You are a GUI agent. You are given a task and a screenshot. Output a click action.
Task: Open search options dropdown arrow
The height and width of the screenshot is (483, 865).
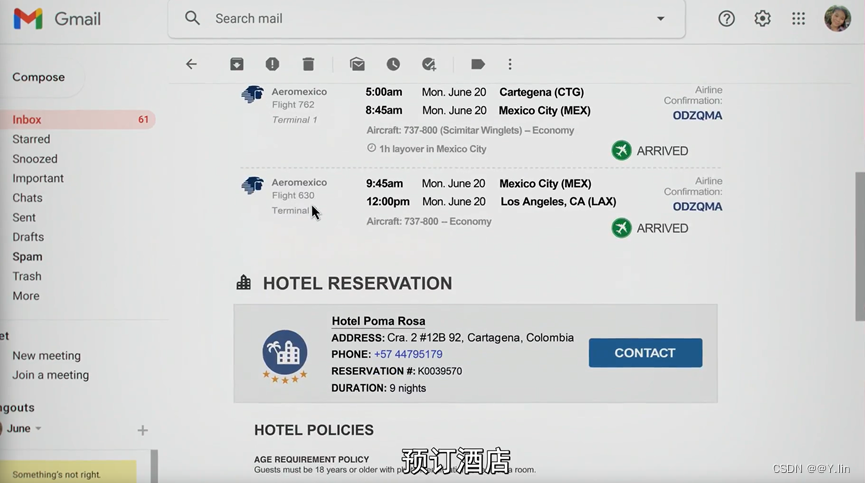click(x=660, y=18)
